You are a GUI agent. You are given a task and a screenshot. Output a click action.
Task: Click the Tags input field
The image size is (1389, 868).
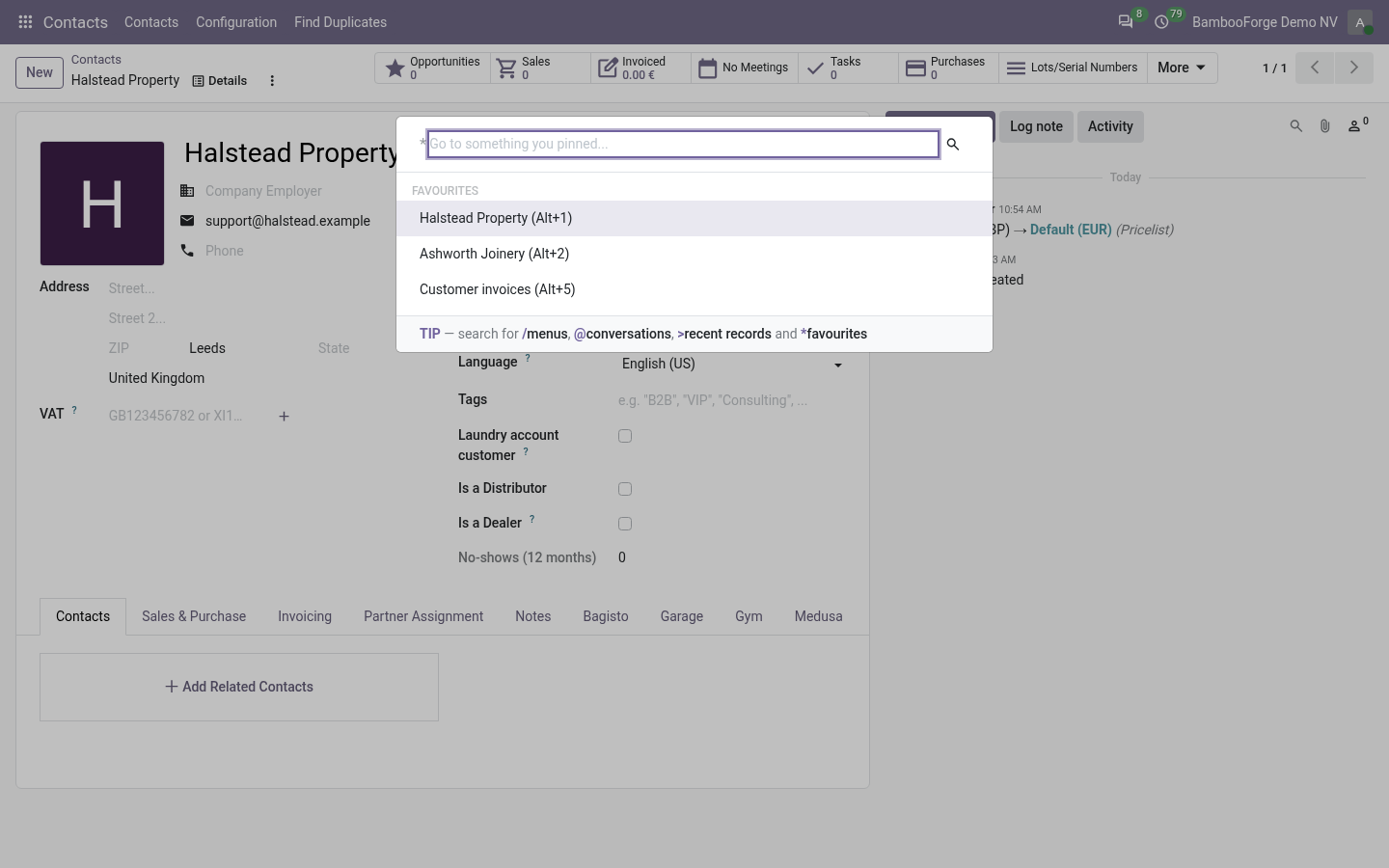[x=731, y=400]
